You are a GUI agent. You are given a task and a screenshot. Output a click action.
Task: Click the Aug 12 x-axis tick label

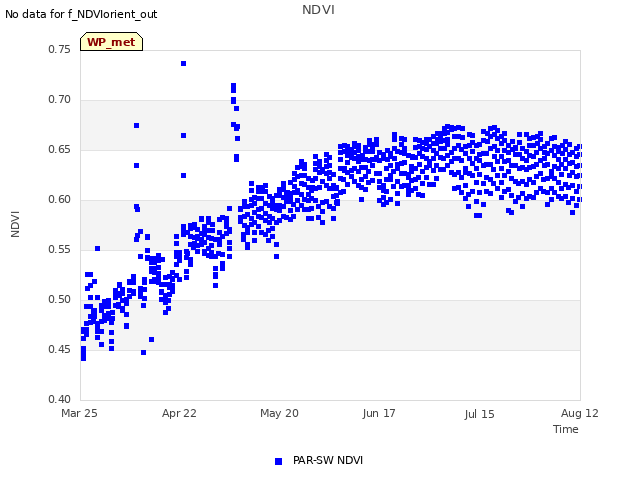[x=580, y=413]
